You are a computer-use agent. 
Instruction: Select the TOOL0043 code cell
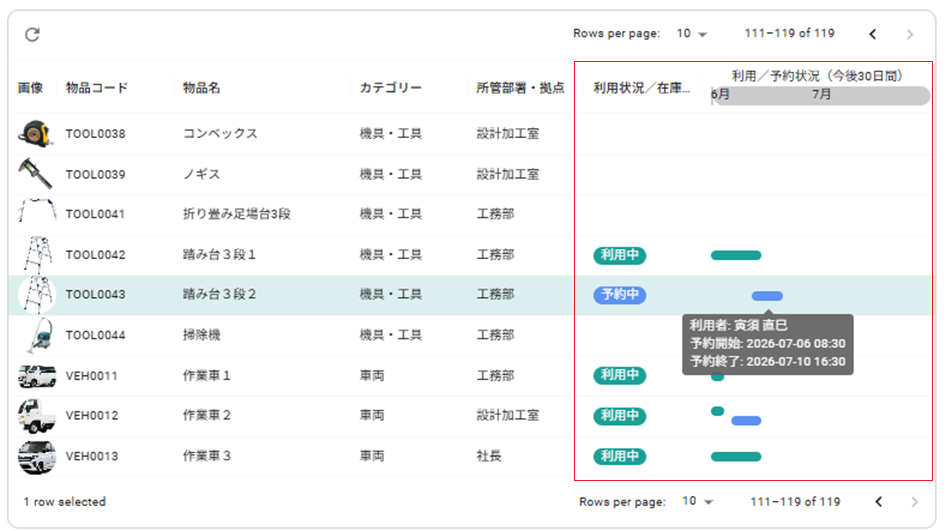[95, 294]
